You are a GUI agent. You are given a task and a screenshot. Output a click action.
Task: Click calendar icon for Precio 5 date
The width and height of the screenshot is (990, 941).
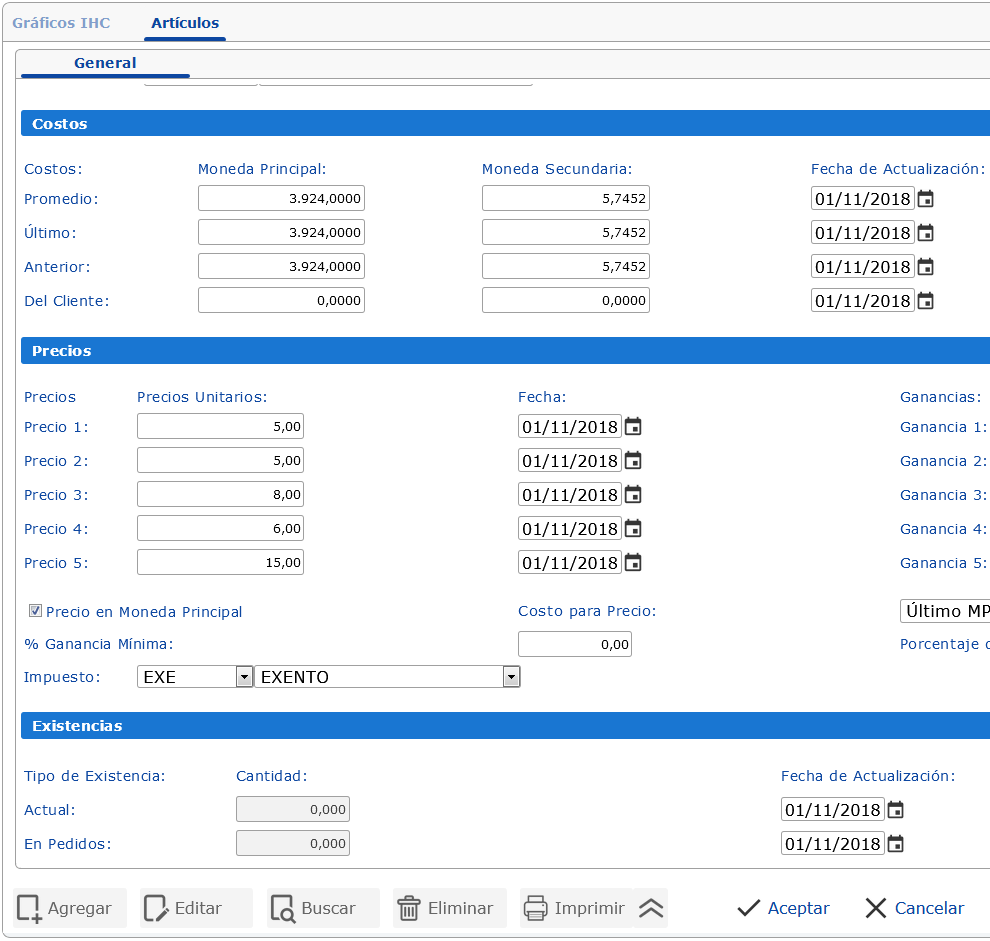[x=633, y=563]
